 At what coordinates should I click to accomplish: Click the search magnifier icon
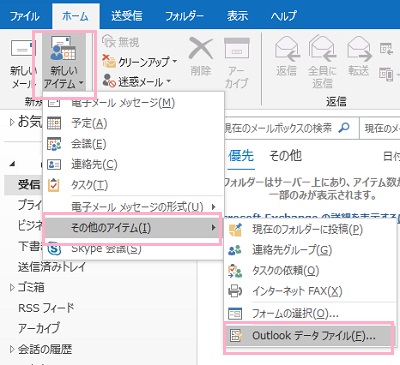coord(344,127)
